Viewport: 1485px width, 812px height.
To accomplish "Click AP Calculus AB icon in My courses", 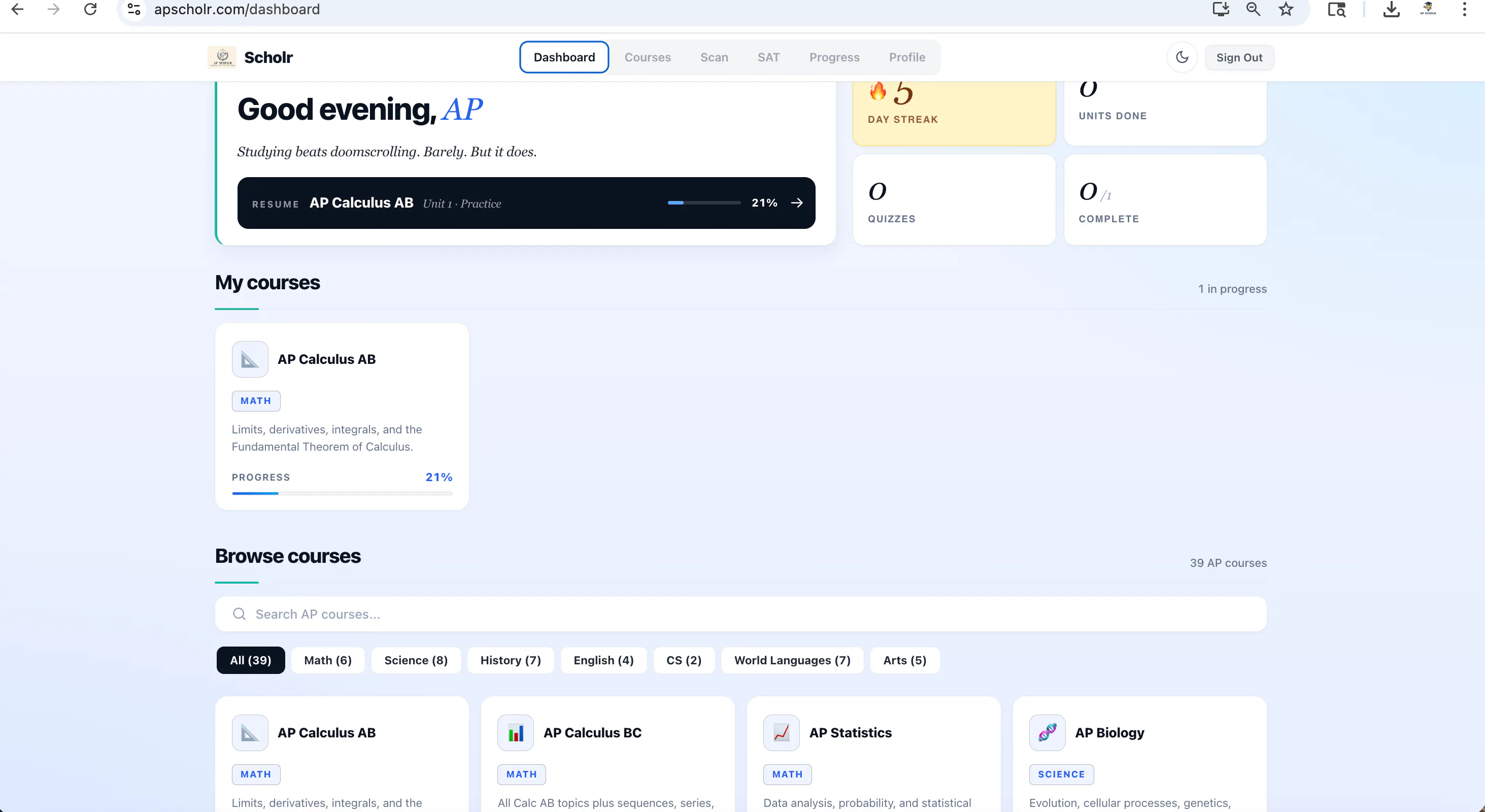I will coord(250,359).
